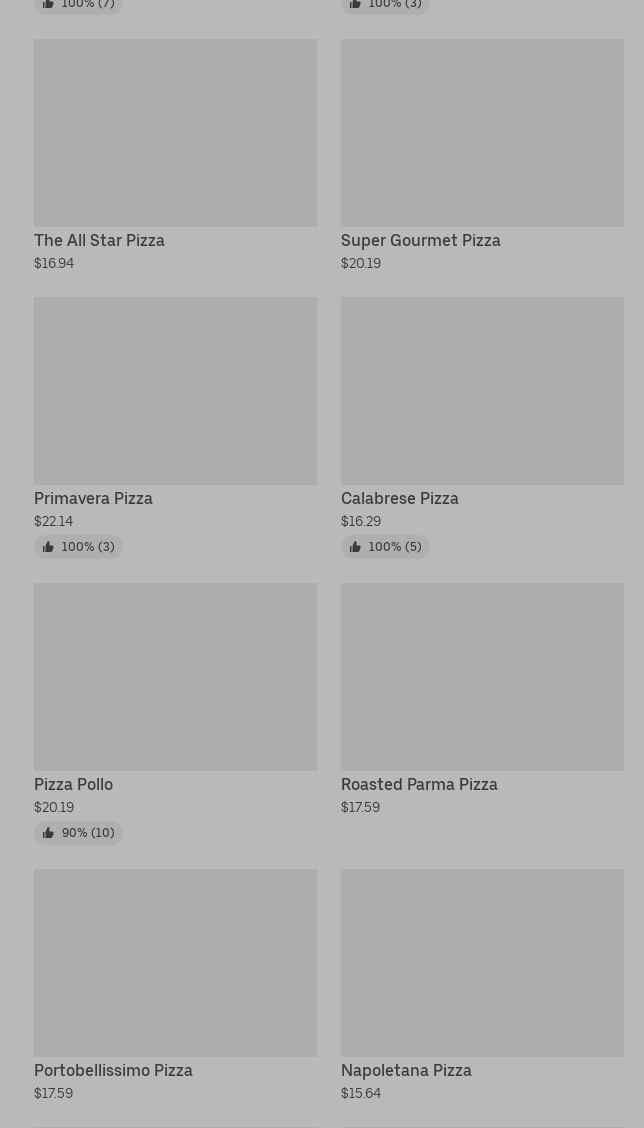This screenshot has width=644, height=1128.
Task: Open The All Star Pizza image
Action: [175, 133]
